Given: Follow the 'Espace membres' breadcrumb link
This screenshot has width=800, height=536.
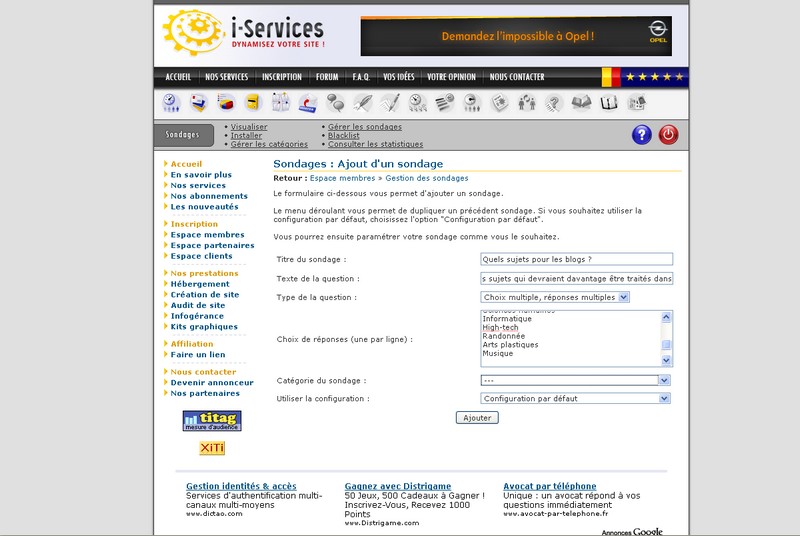Looking at the screenshot, I should click(x=342, y=178).
